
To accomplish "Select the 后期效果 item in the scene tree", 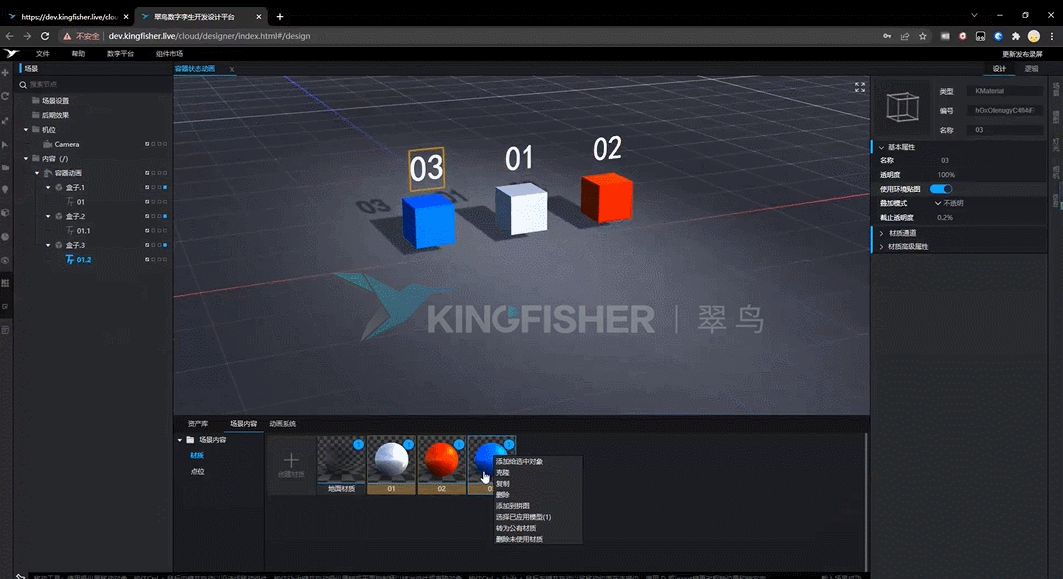I will tap(56, 115).
